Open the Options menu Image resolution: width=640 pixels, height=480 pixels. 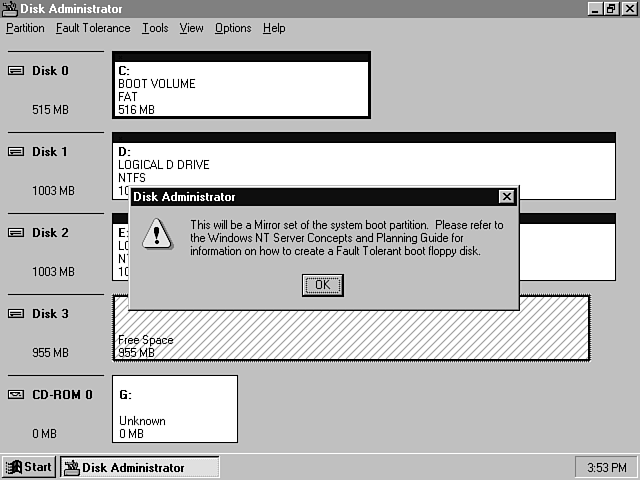233,28
